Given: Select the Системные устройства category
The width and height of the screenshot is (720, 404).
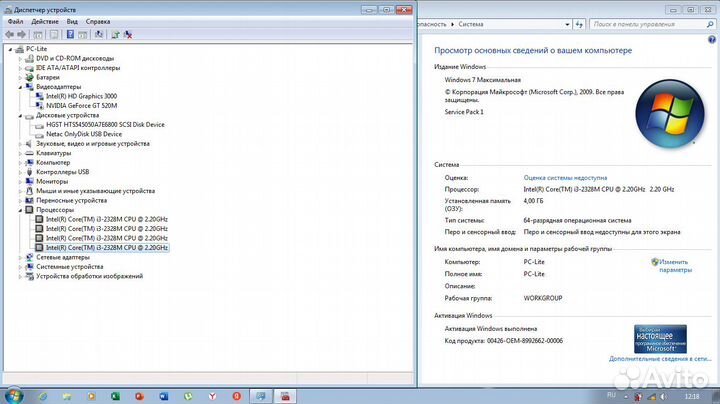Looking at the screenshot, I should tap(70, 266).
